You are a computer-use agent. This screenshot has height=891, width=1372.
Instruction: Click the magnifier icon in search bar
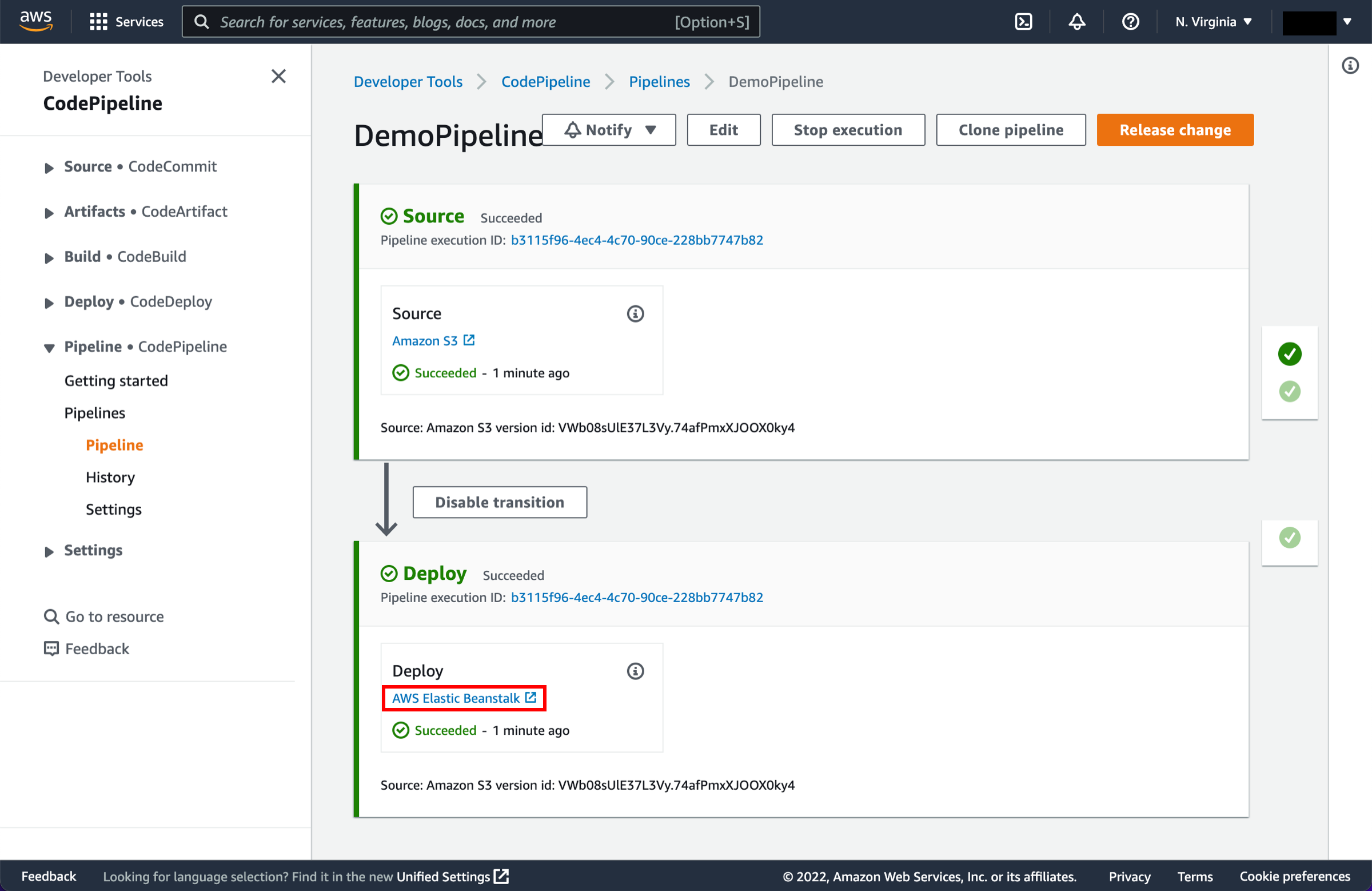point(201,22)
